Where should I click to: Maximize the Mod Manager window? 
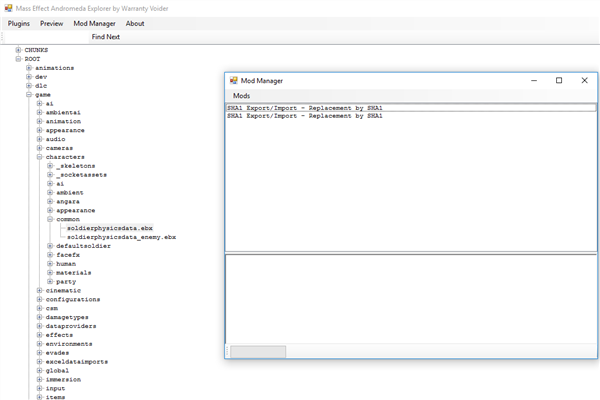559,80
